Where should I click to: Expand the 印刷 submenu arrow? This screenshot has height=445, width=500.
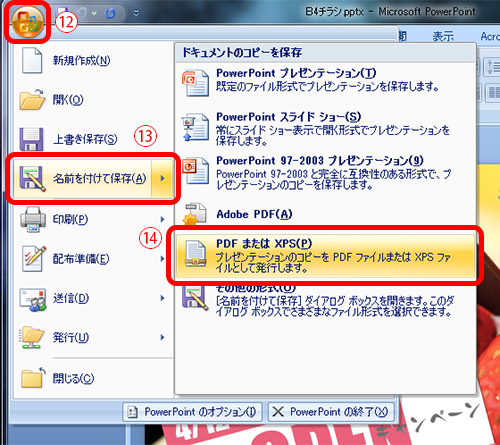162,219
